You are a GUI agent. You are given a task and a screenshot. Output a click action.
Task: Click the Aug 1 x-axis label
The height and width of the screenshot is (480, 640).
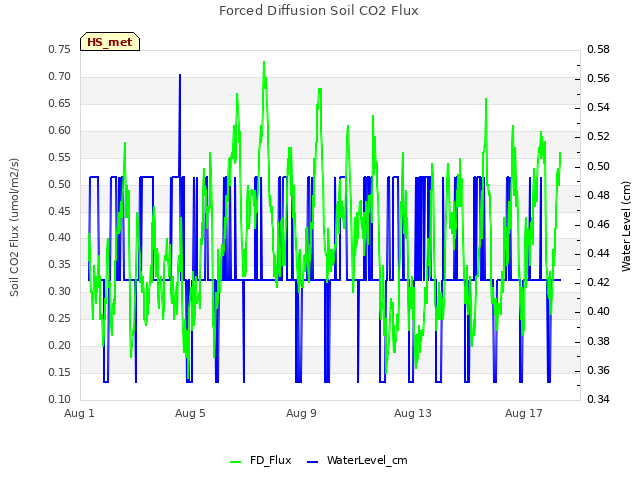pos(79,413)
